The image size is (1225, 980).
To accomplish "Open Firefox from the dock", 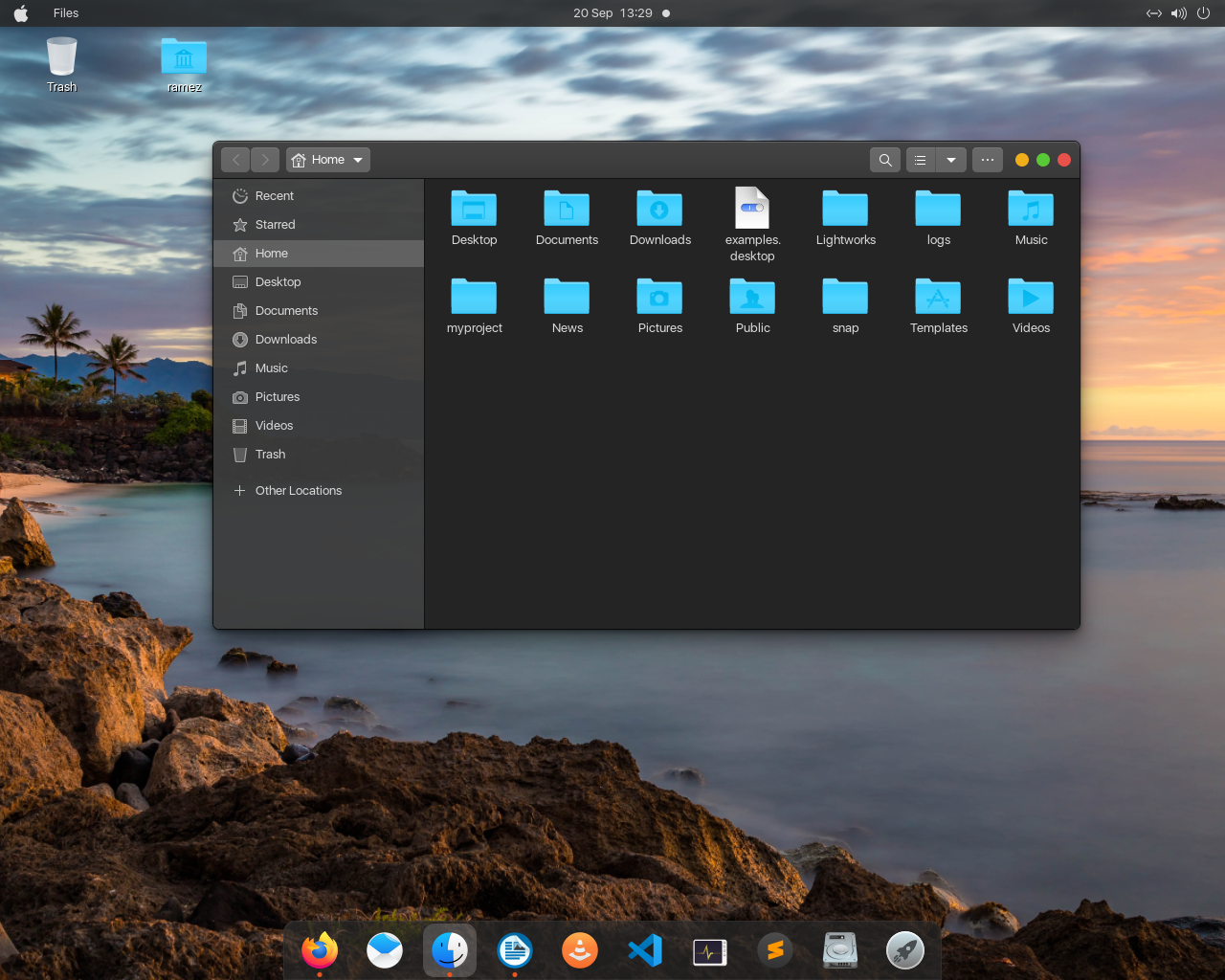I will click(x=319, y=949).
